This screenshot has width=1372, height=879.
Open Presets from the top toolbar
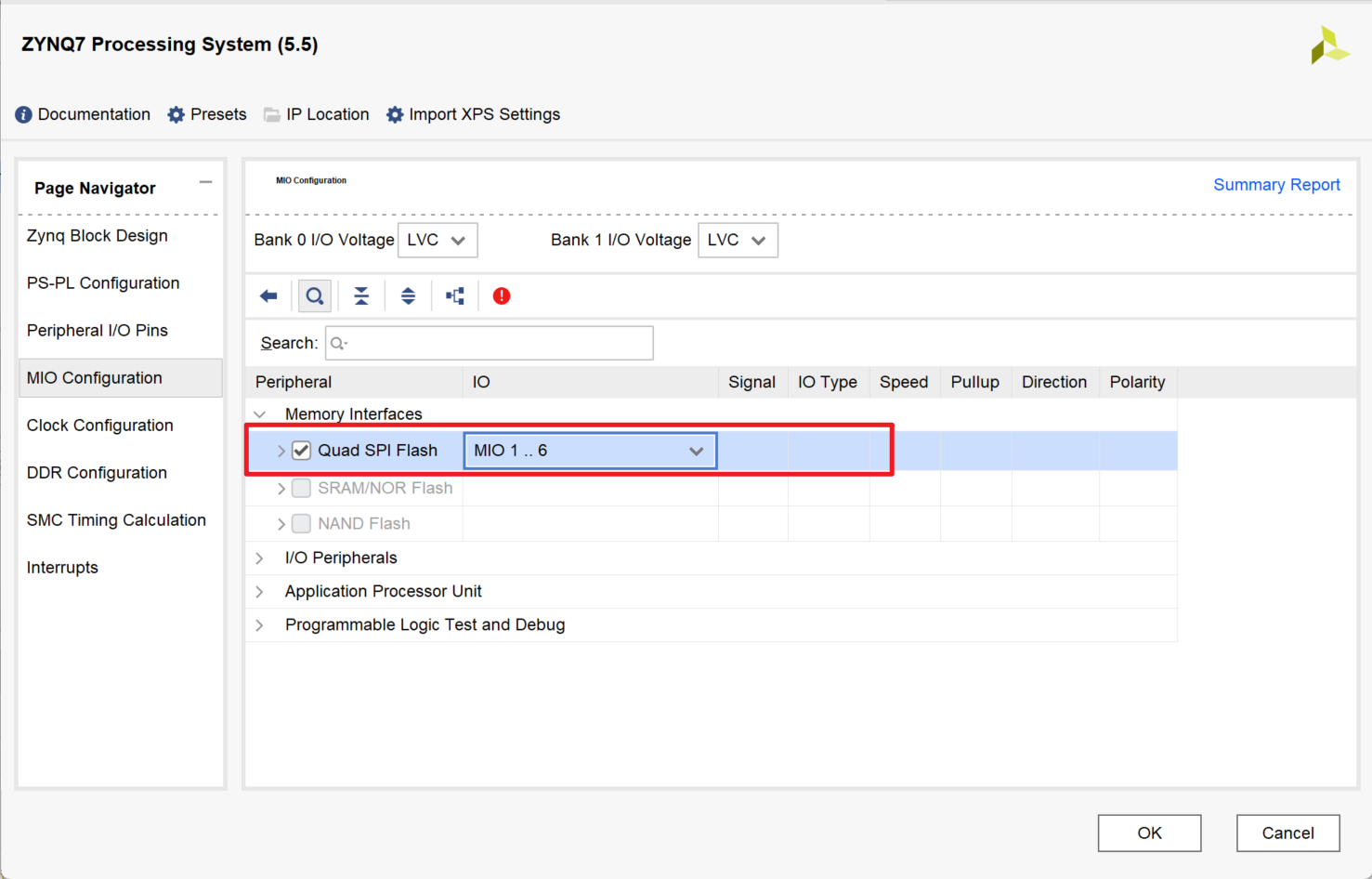207,114
